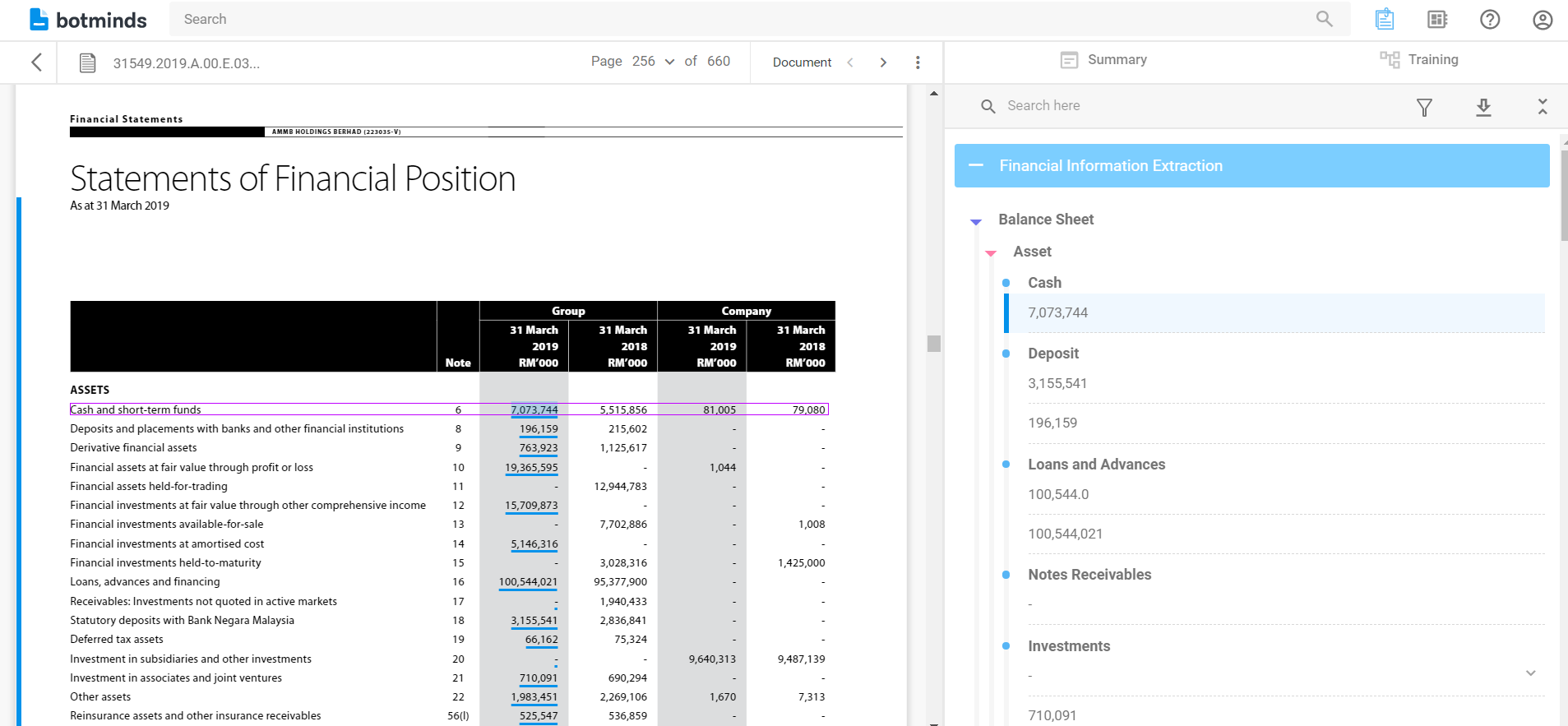
Task: Collapse the Balance Sheet tree node
Action: coord(976,221)
